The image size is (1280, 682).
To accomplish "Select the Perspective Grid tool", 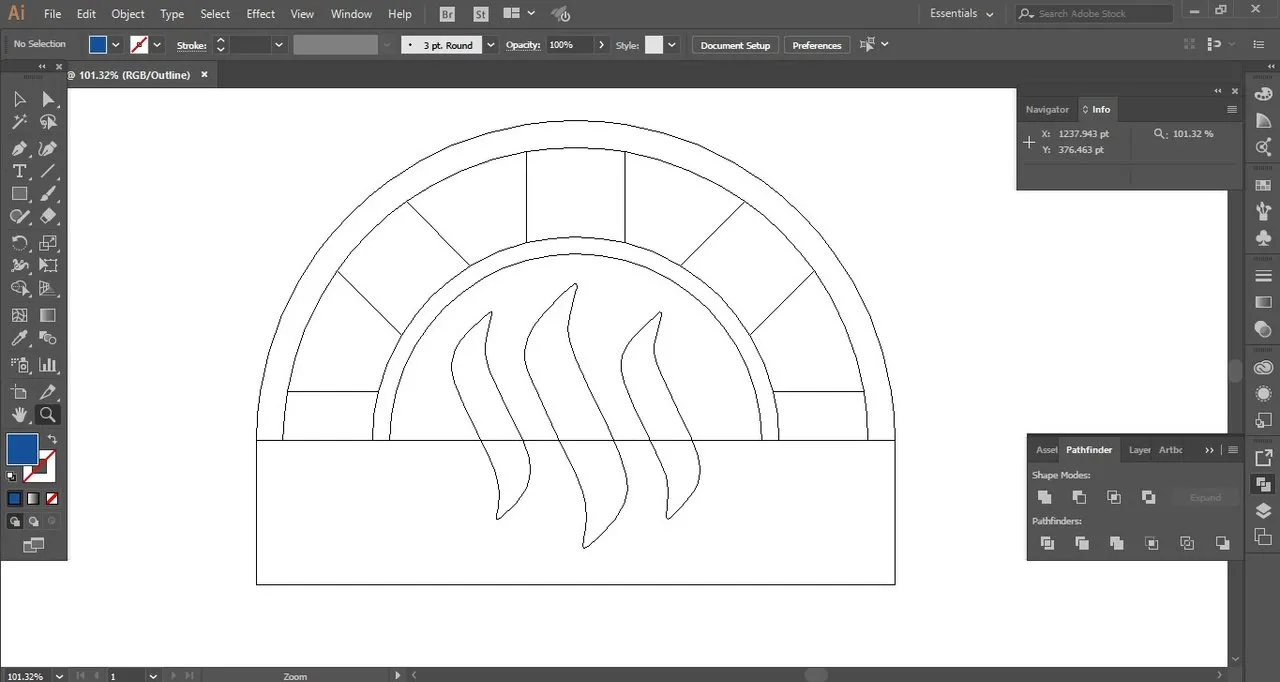I will (x=48, y=289).
